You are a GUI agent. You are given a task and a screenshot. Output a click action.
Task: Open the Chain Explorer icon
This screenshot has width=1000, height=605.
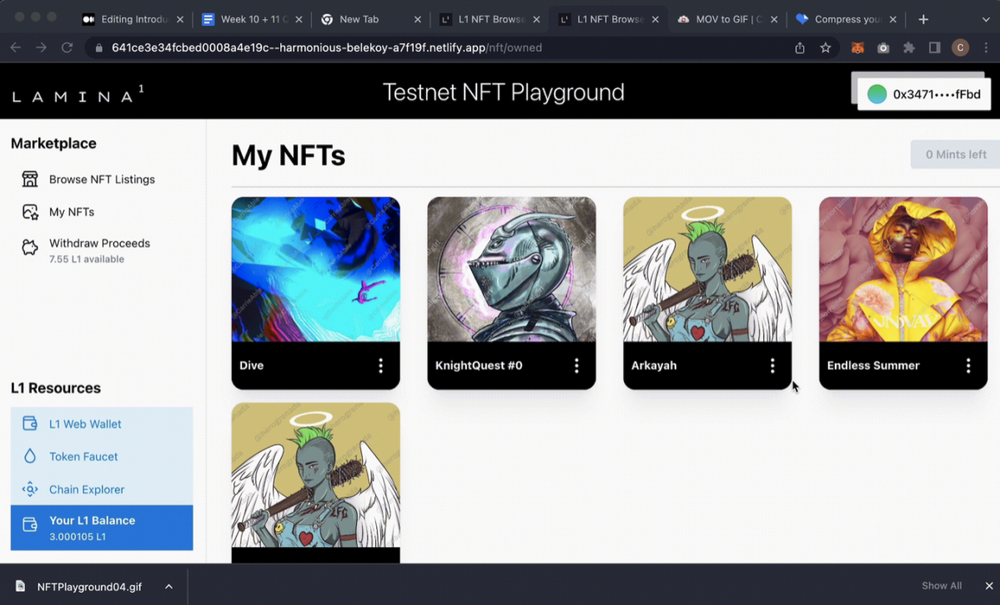(30, 489)
